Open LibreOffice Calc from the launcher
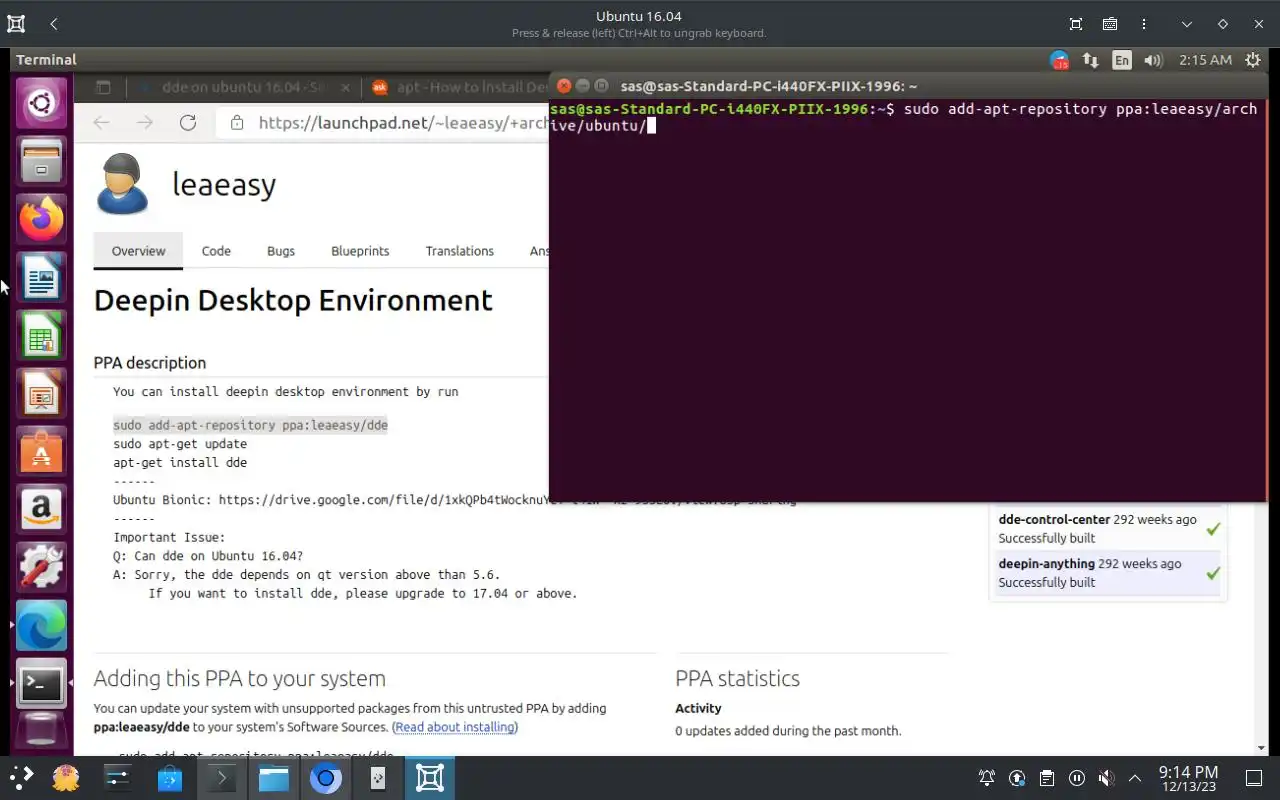The height and width of the screenshot is (800, 1280). (x=41, y=335)
